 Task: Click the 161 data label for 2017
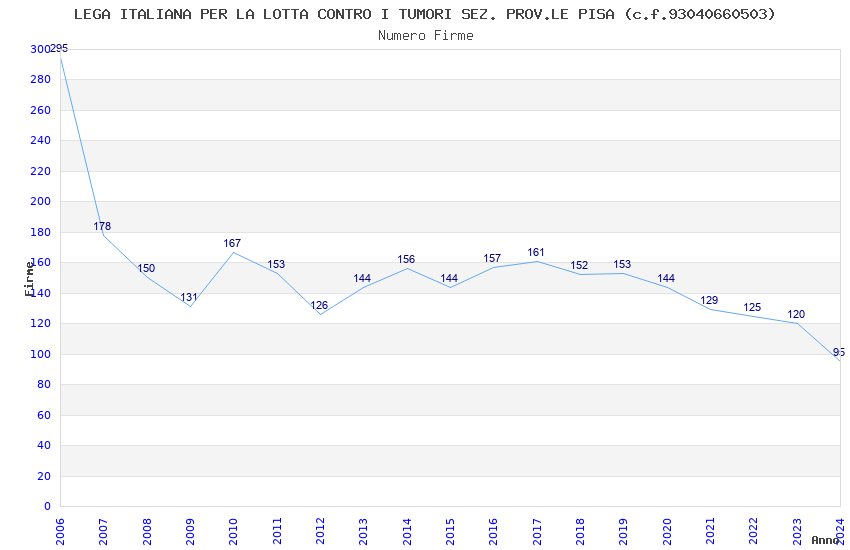click(x=536, y=252)
